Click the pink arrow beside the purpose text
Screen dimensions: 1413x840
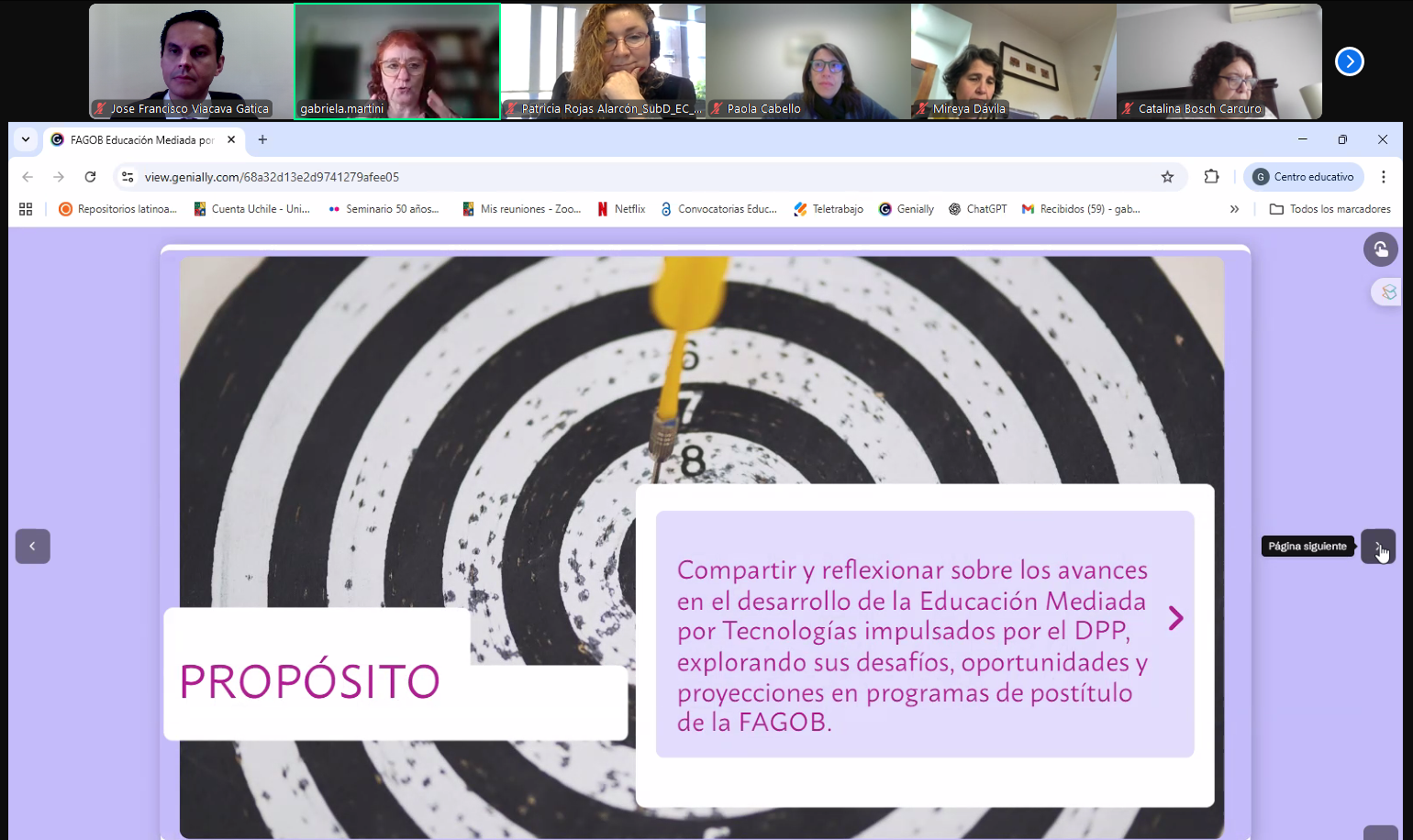pos(1175,618)
